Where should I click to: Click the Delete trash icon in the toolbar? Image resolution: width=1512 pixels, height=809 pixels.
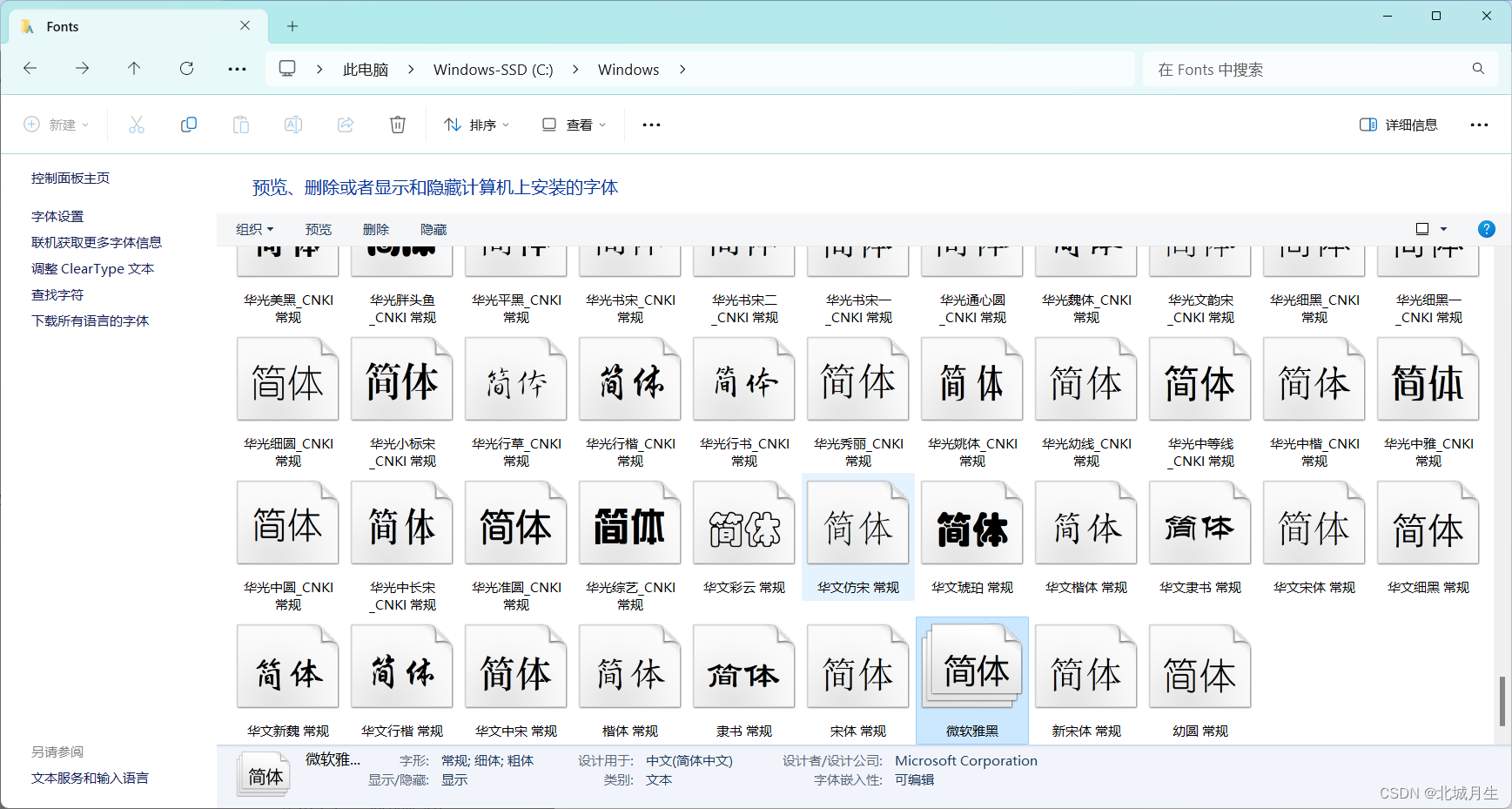coord(398,125)
